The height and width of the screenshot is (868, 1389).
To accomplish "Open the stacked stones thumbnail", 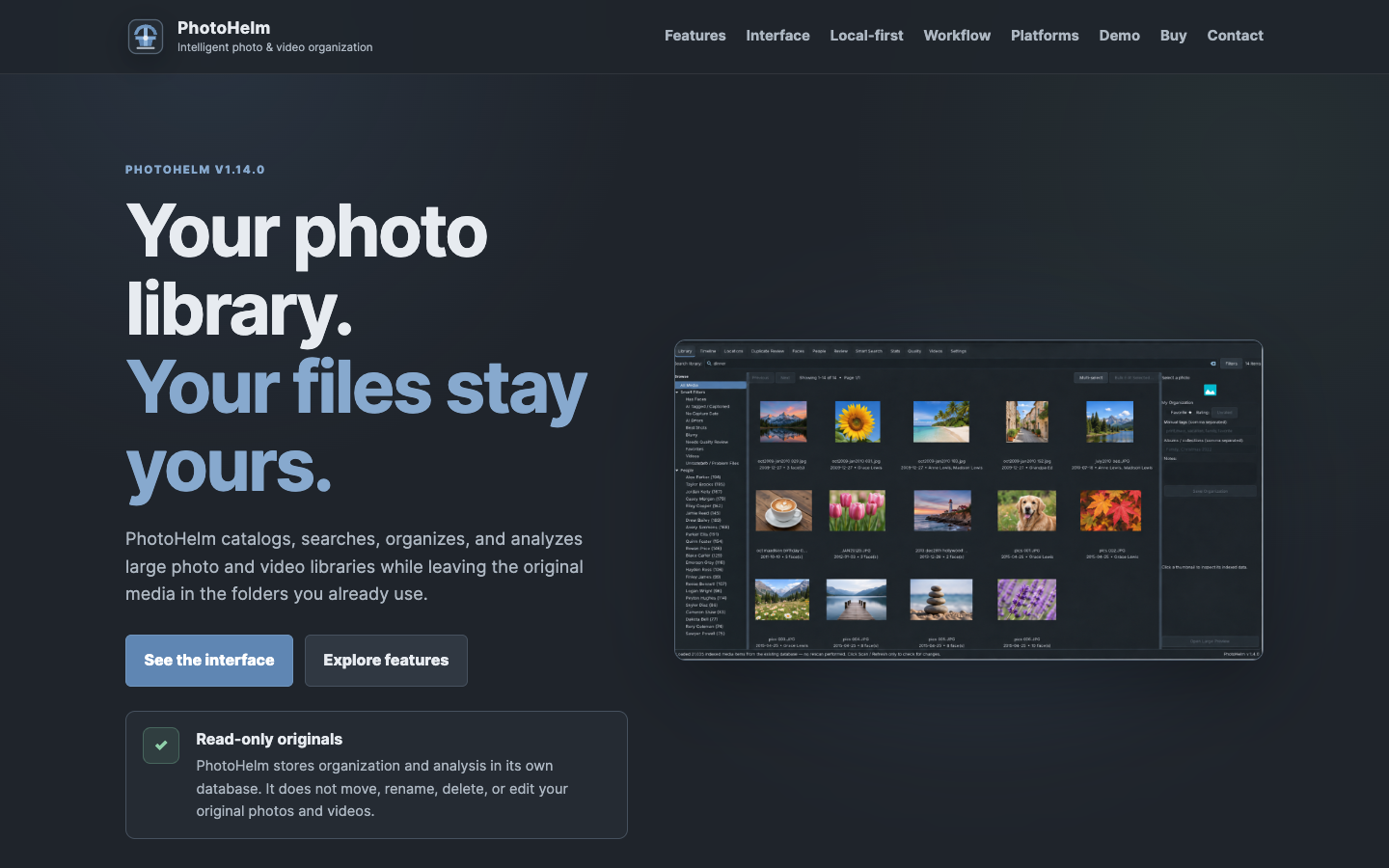I will pyautogui.click(x=941, y=600).
